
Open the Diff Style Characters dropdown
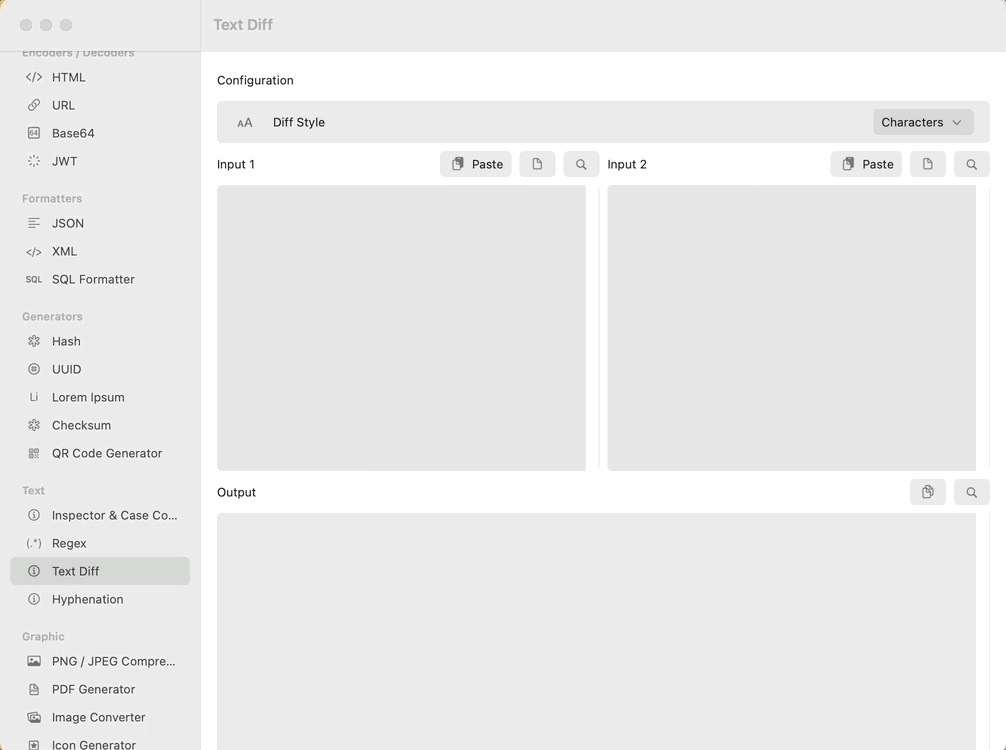923,123
